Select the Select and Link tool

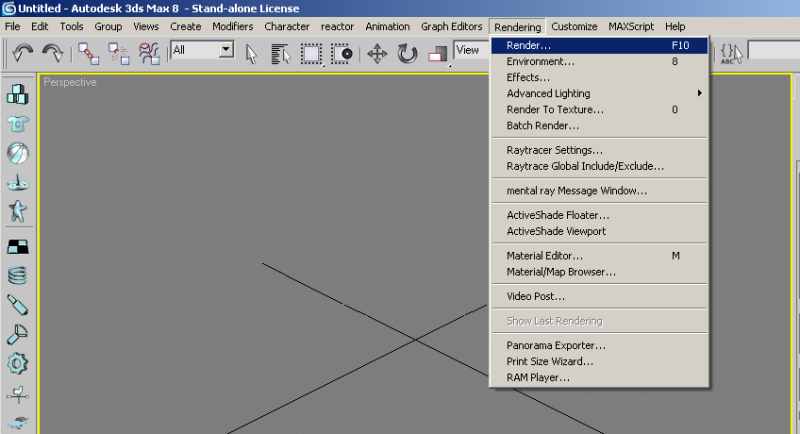pyautogui.click(x=88, y=54)
